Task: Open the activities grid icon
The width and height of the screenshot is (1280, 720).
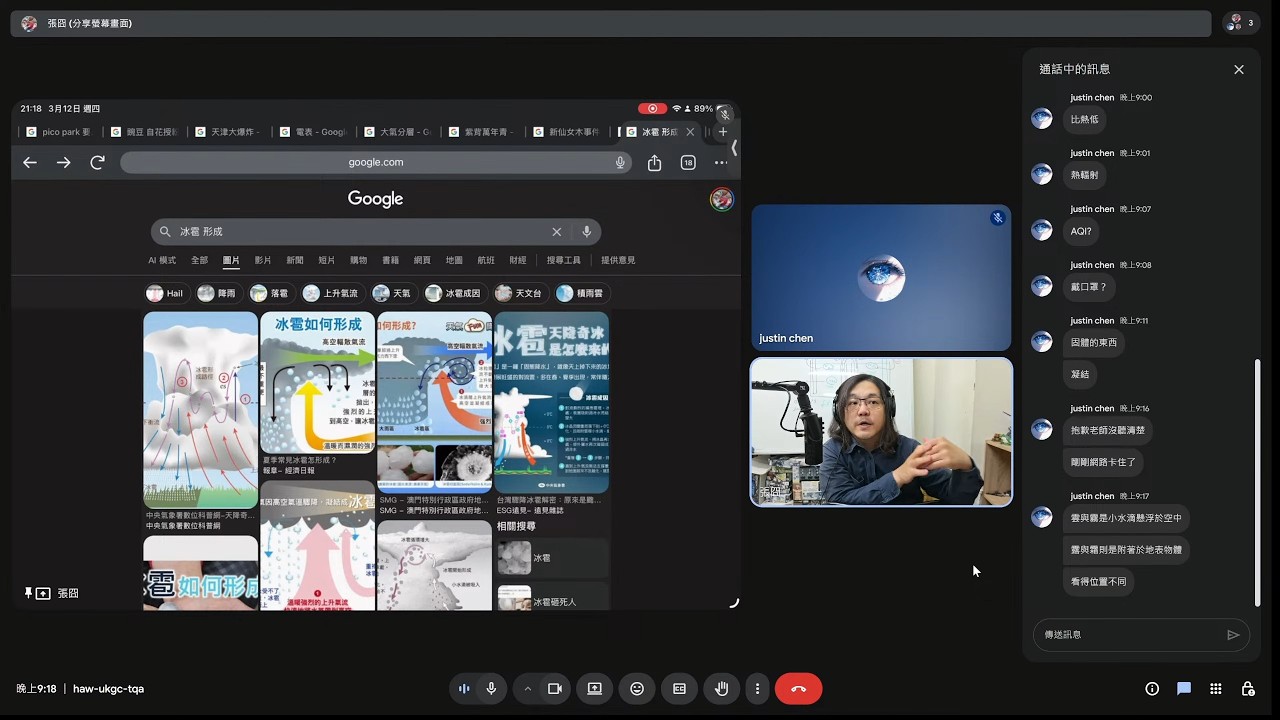Action: 1216,689
